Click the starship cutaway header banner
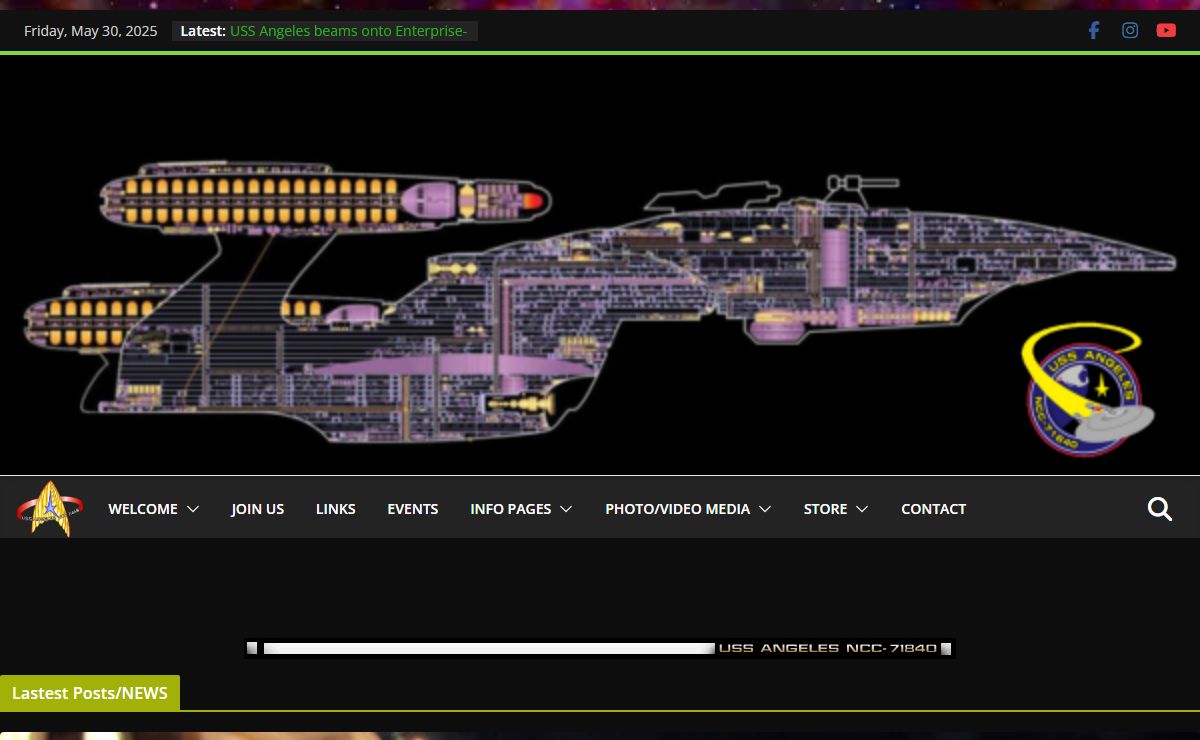 tap(600, 265)
